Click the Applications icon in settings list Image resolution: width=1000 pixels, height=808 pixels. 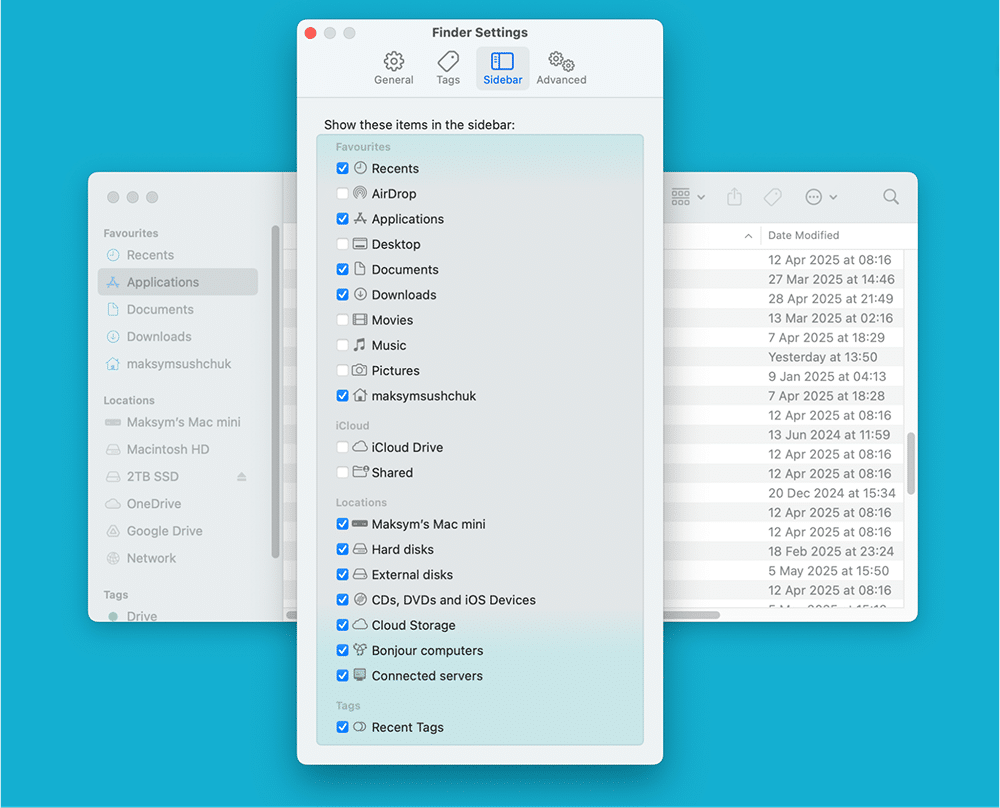point(360,218)
